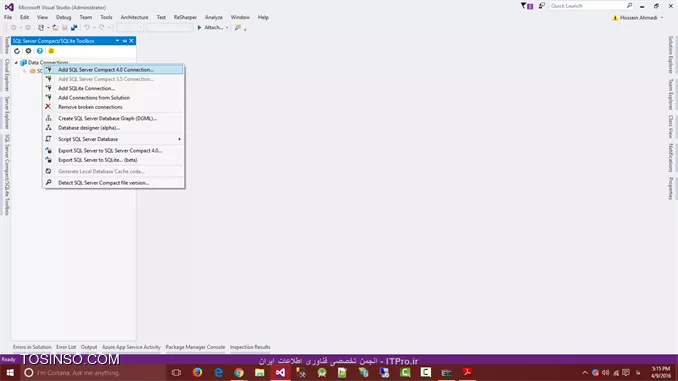Open the Azure App Service Activity tab
This screenshot has height=381, width=678.
(131, 347)
